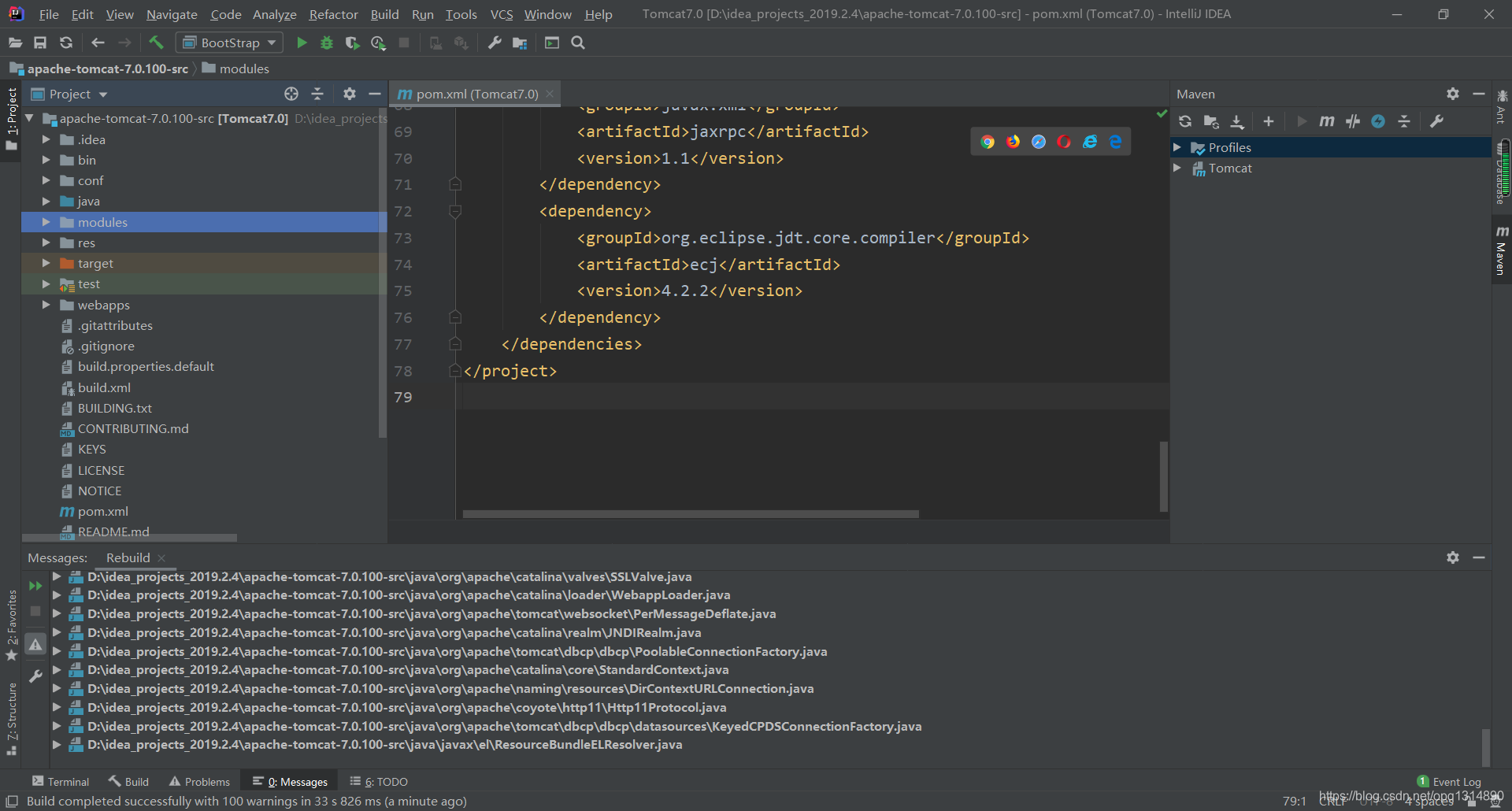Viewport: 1512px width, 811px height.
Task: Run the BootStrap configuration
Action: (x=302, y=43)
